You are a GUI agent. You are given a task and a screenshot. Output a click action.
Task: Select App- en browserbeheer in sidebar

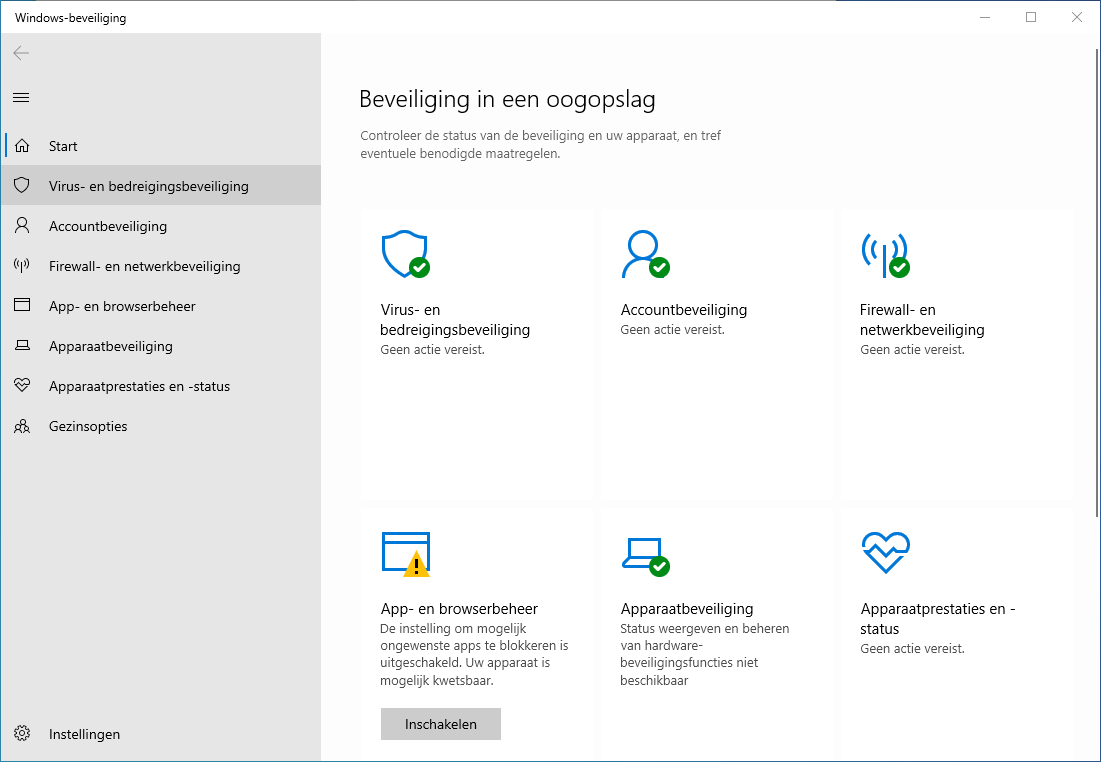(122, 306)
